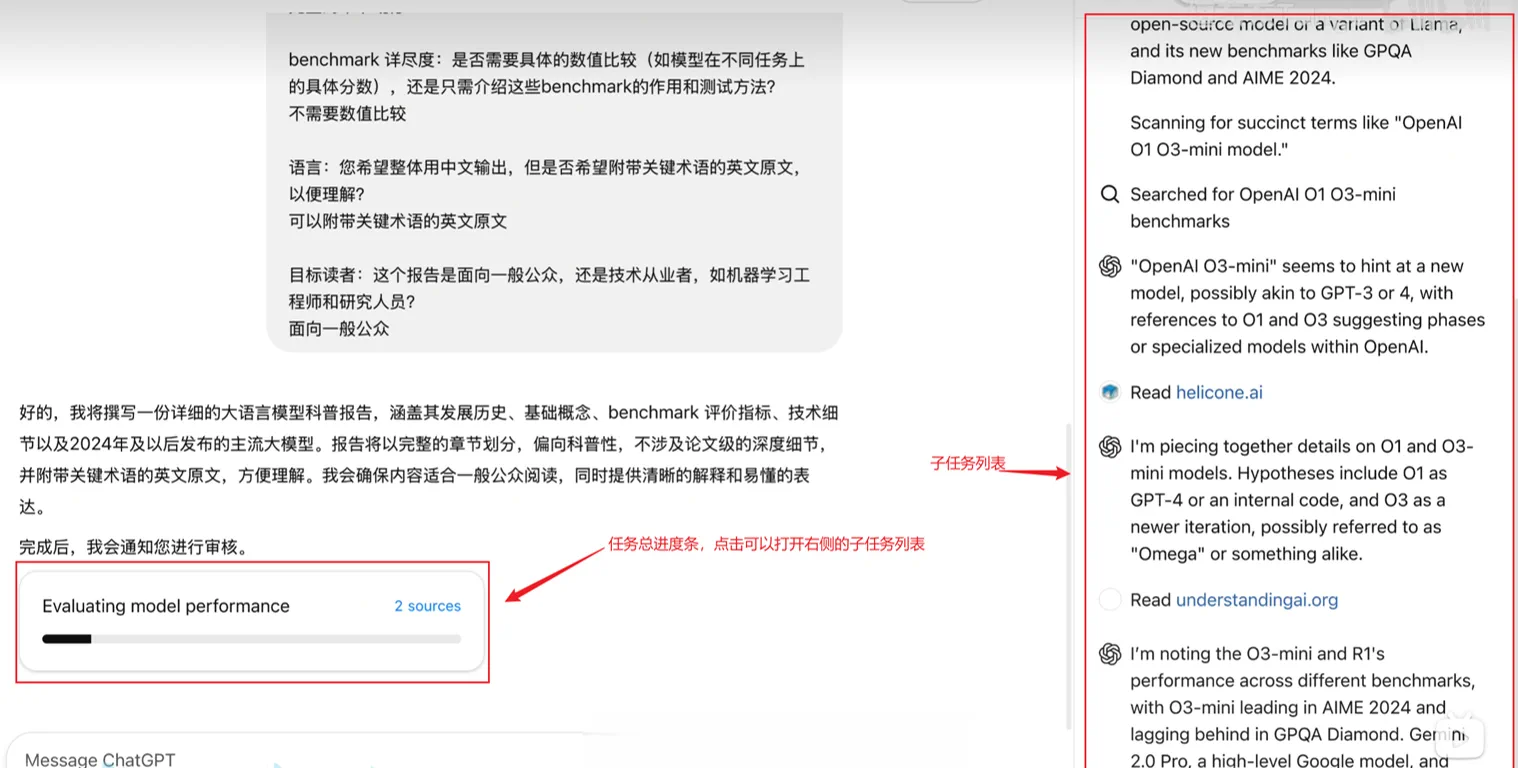This screenshot has height=768, width=1518.
Task: Click the text 'I'm piecing together details on O1'
Action: [1283, 447]
